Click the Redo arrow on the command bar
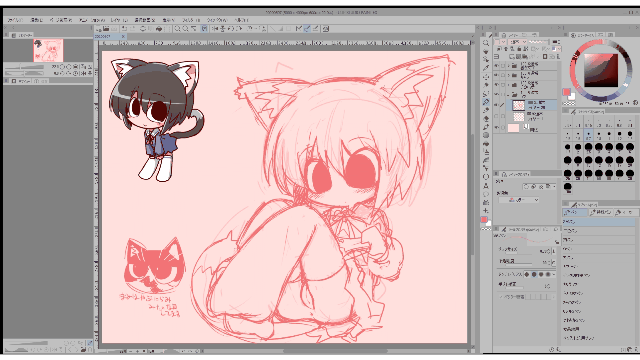This screenshot has height=360, width=640. [x=133, y=29]
